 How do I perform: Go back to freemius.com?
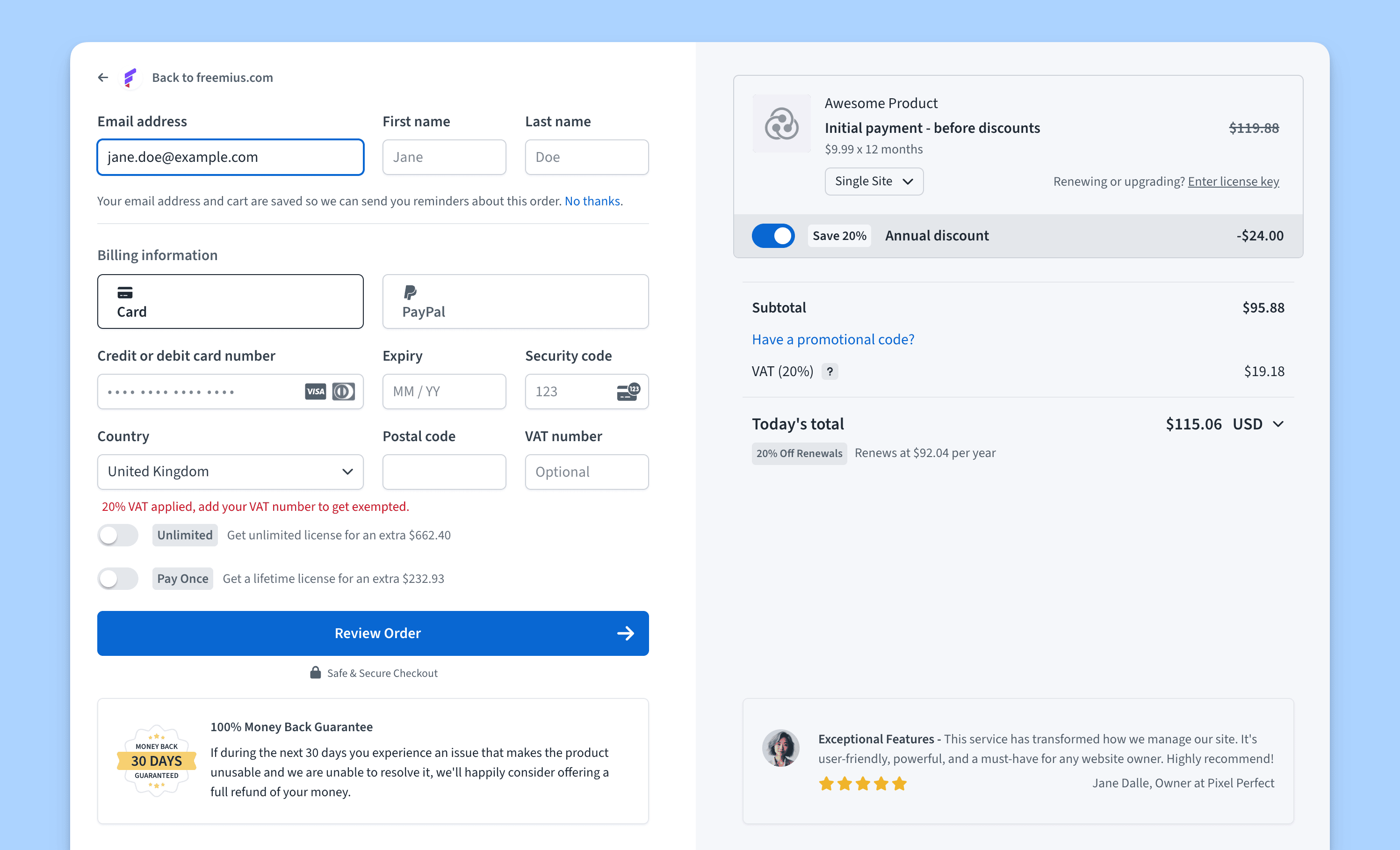[x=212, y=77]
